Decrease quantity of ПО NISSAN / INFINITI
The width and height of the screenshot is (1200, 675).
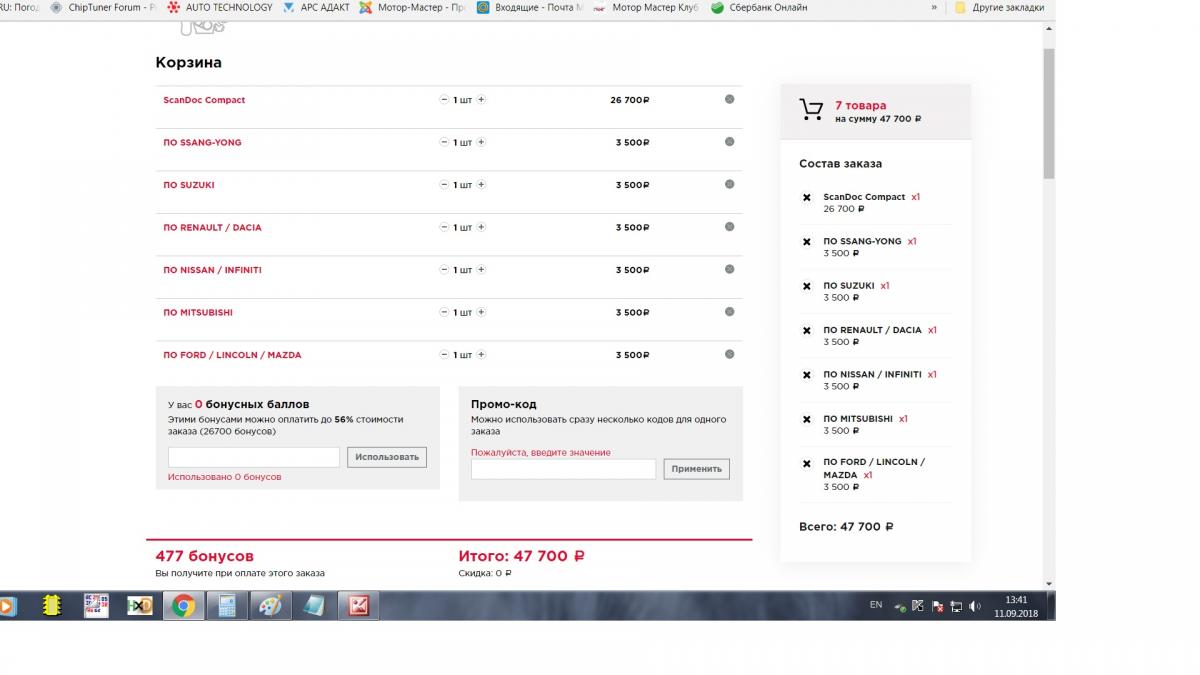coord(444,270)
